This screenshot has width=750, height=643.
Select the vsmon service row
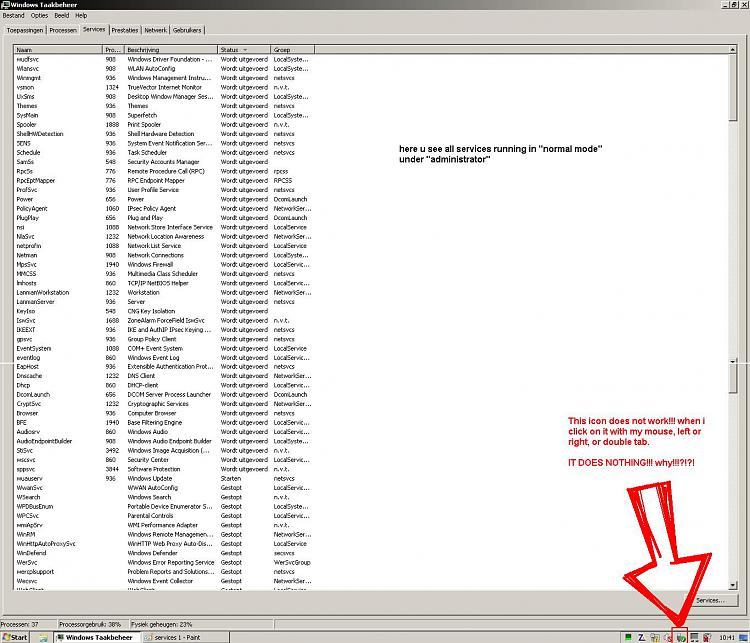point(164,87)
